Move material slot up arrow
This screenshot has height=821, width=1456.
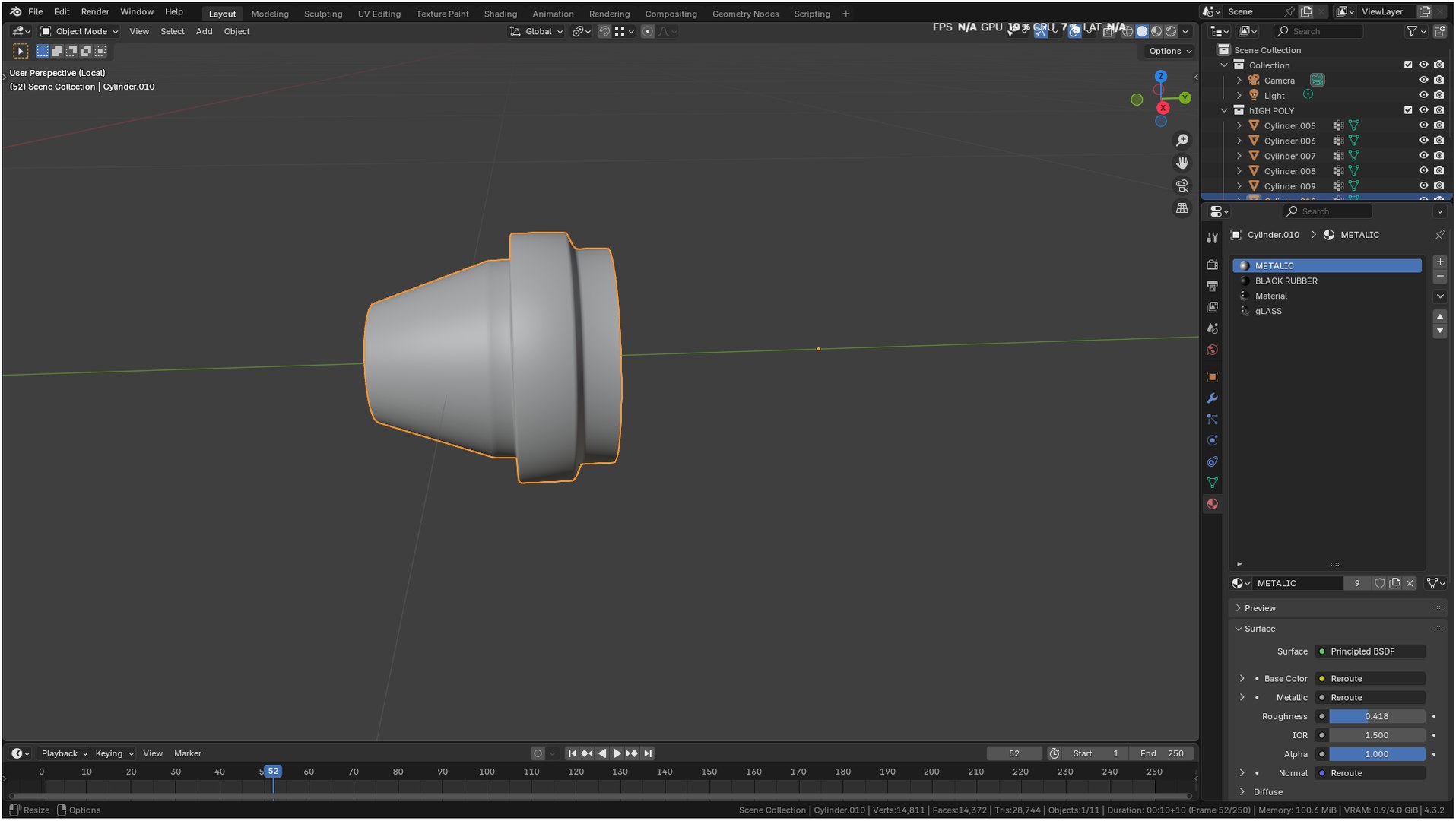click(1439, 316)
